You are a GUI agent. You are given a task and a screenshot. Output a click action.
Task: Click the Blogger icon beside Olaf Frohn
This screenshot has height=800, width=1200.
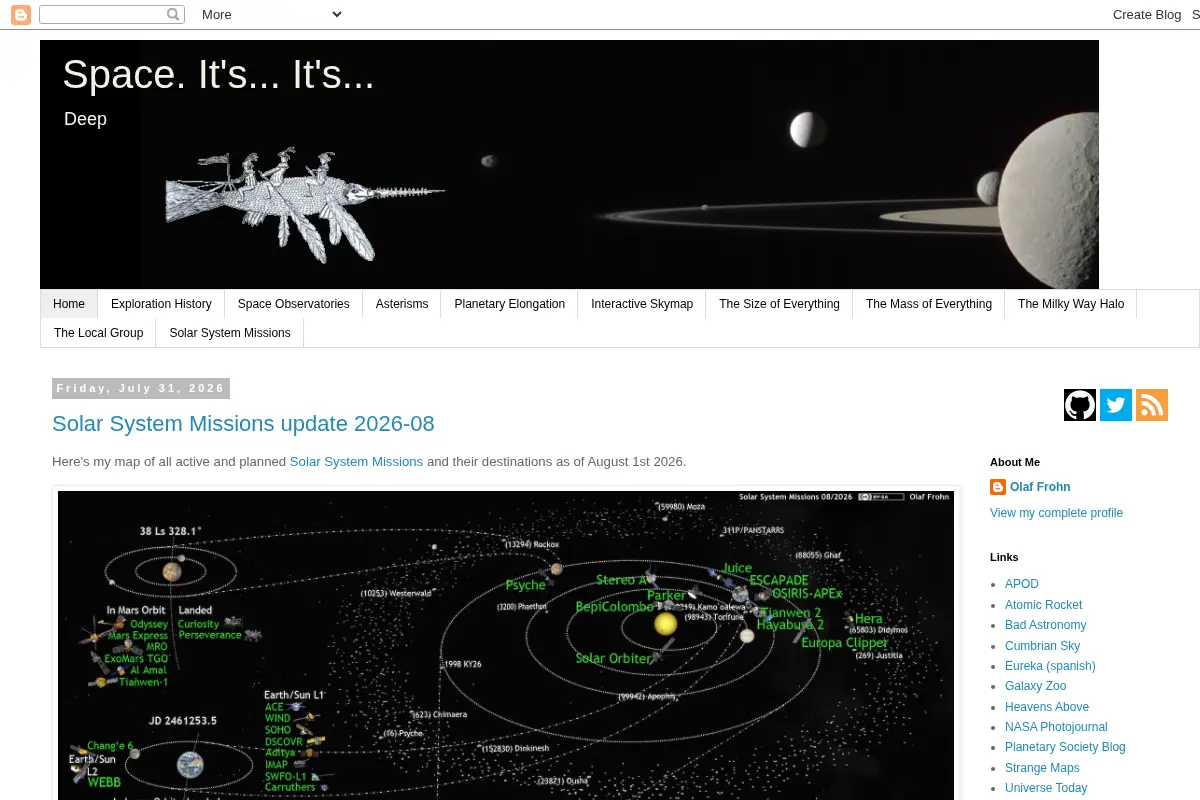tap(998, 487)
